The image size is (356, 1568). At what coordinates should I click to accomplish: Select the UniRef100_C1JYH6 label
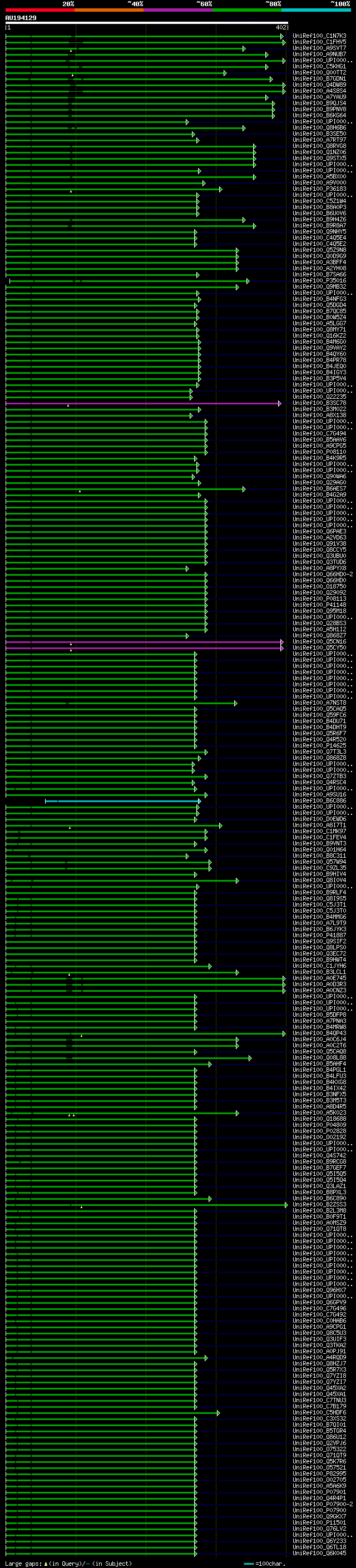[319, 966]
